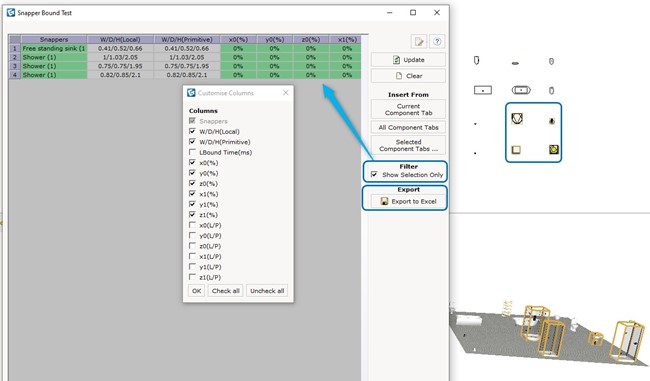650x381 pixels.
Task: Insert from All Component Tabs
Action: click(408, 127)
